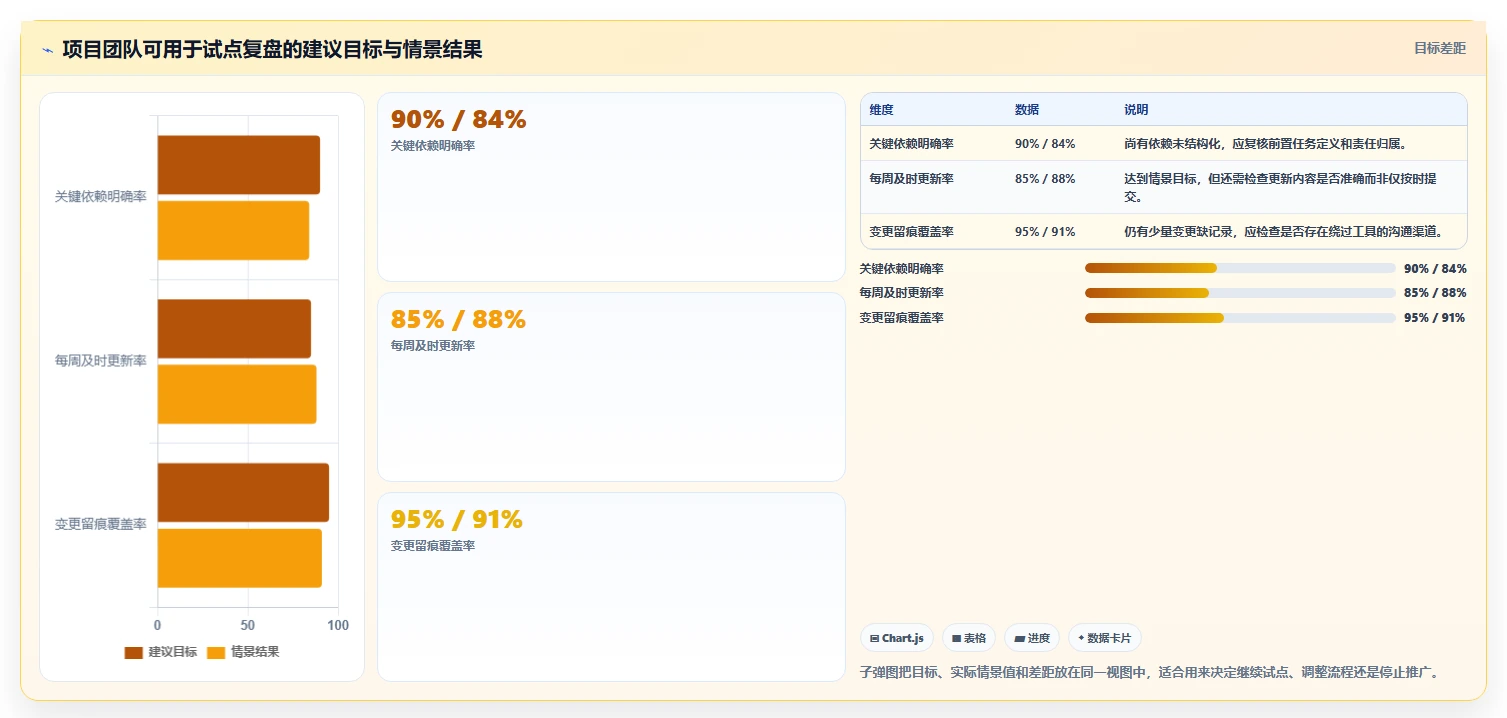Click the Chart.js tag chip
This screenshot has width=1507, height=718.
[x=897, y=638]
